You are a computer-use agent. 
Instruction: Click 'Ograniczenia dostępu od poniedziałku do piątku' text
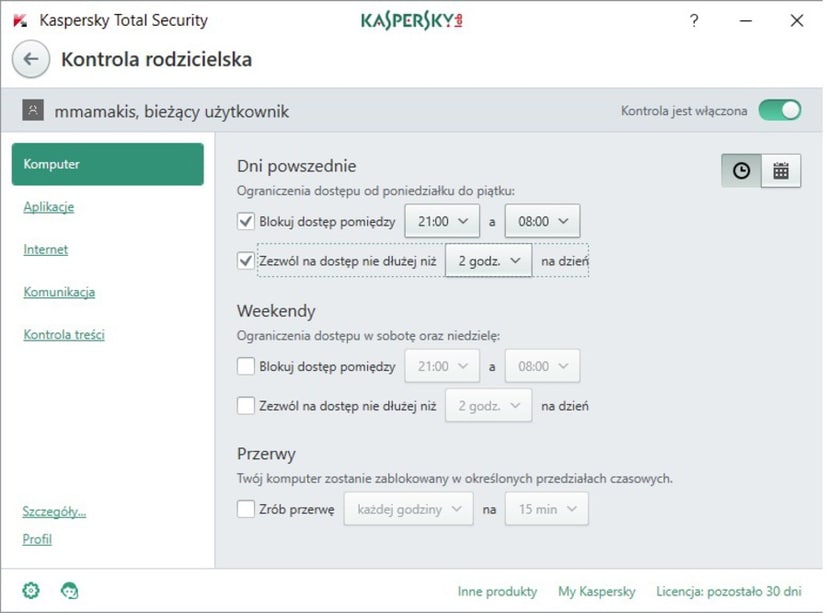(x=376, y=191)
